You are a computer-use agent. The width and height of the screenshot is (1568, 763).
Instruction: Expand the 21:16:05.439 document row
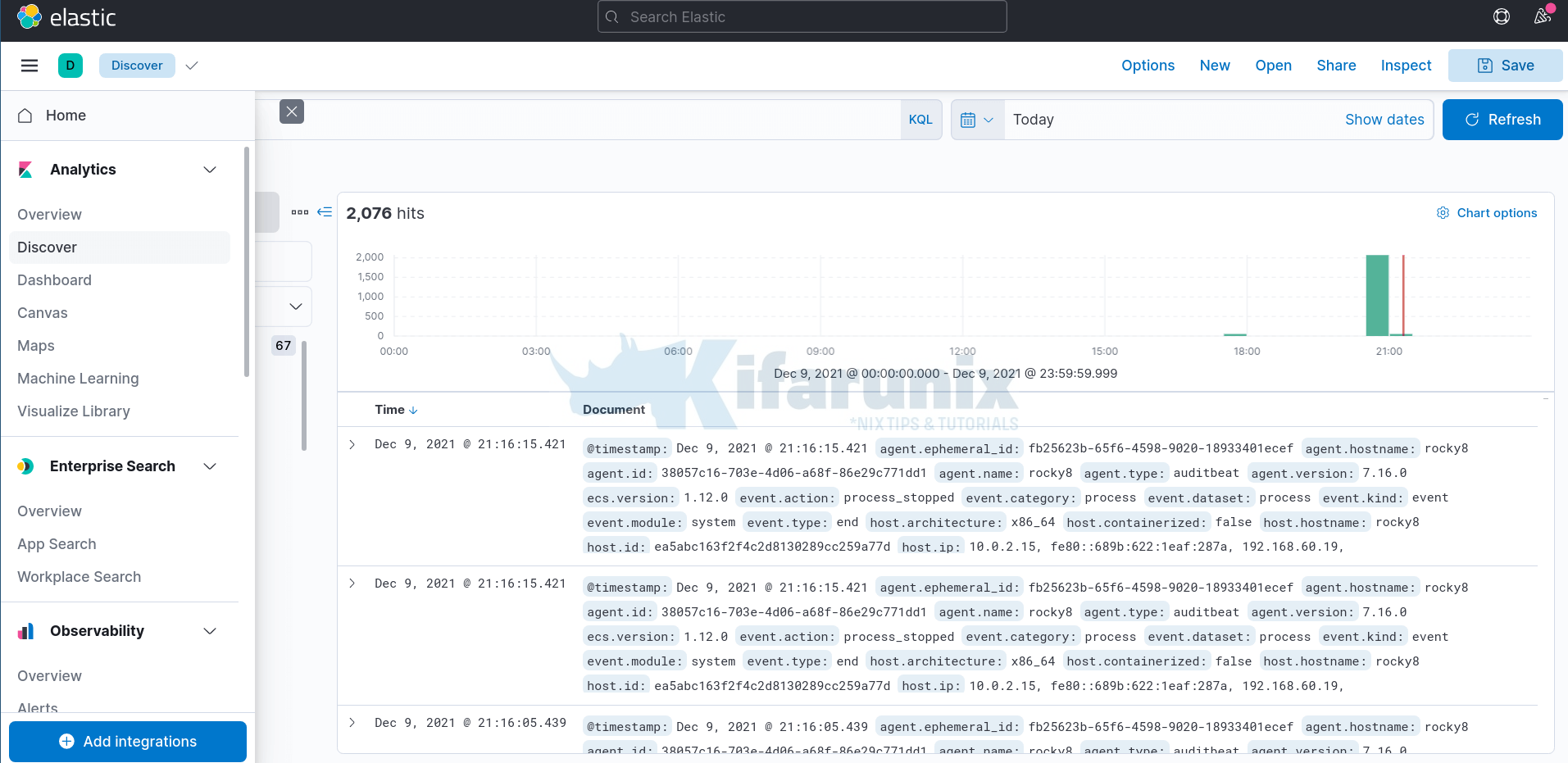352,723
